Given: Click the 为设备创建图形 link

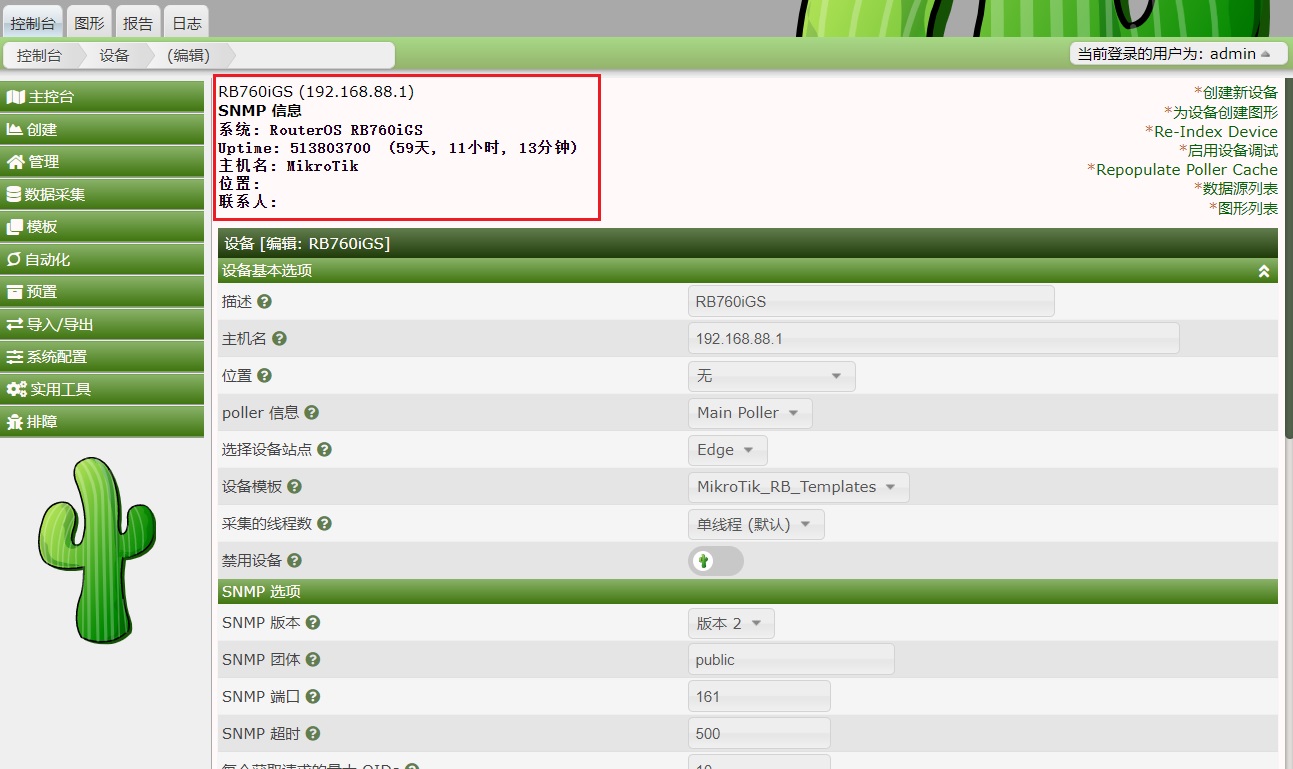Looking at the screenshot, I should coord(1223,112).
